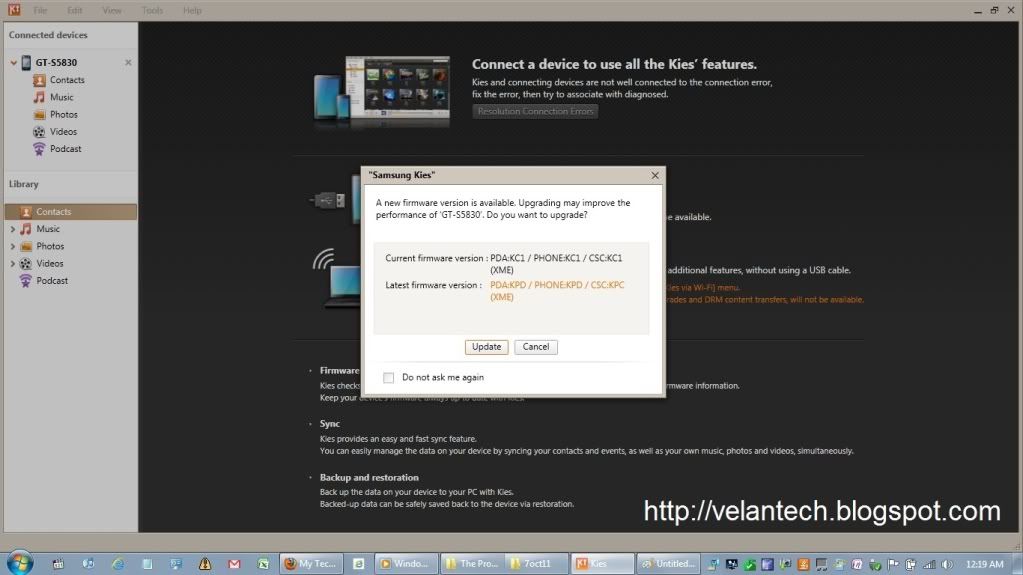Open the Edit menu
The image size is (1023, 575).
(x=74, y=10)
